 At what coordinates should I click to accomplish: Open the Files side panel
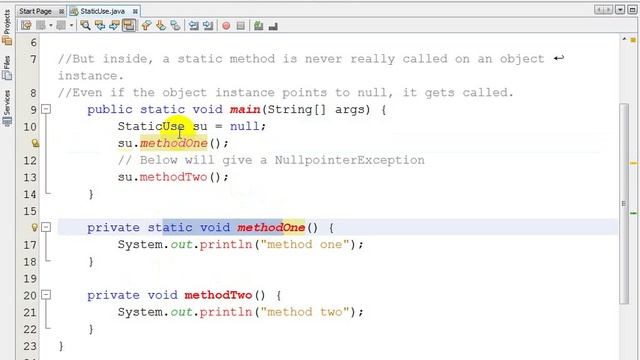(7, 67)
